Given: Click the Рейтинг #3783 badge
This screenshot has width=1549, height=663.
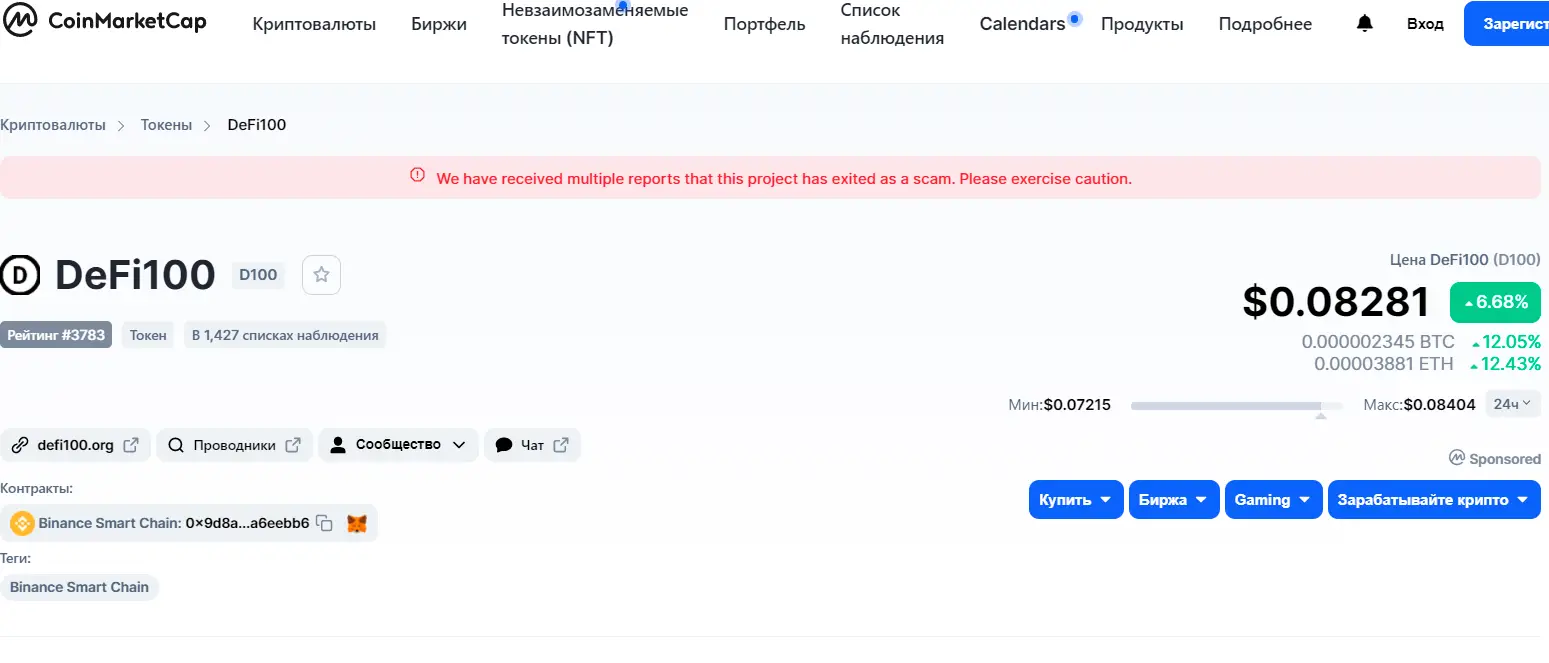Looking at the screenshot, I should point(56,335).
